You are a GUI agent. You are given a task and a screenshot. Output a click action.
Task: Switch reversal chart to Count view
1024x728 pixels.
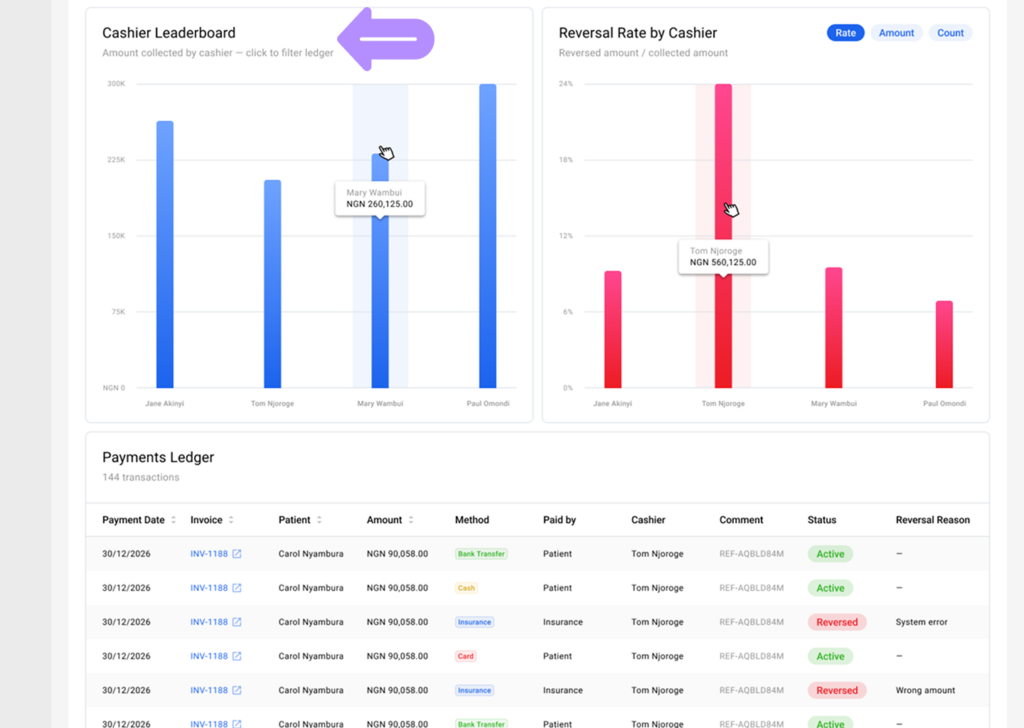tap(950, 33)
